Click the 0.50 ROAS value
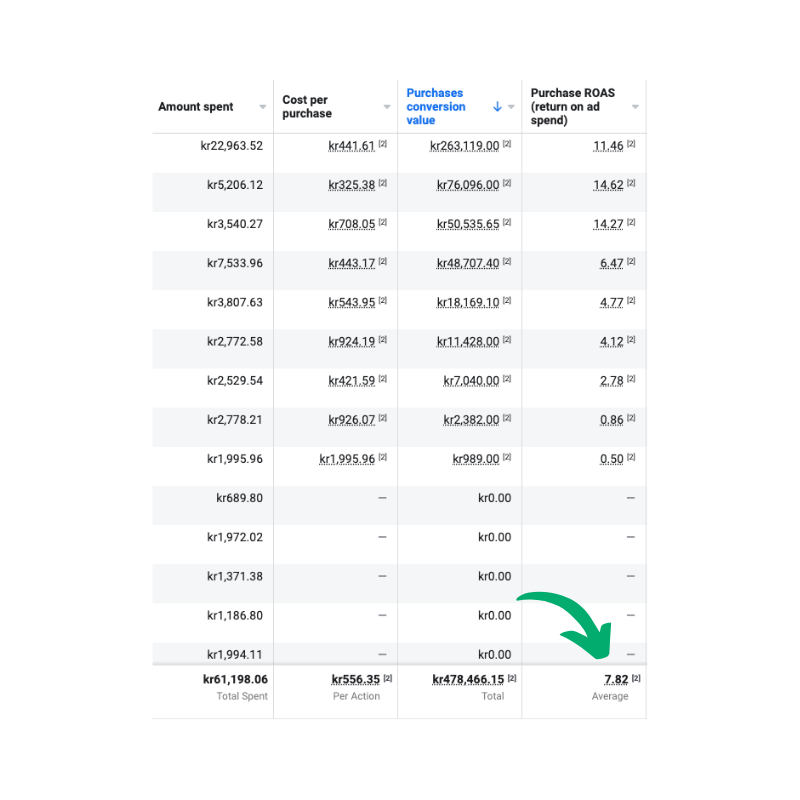The height and width of the screenshot is (800, 800). coord(611,459)
